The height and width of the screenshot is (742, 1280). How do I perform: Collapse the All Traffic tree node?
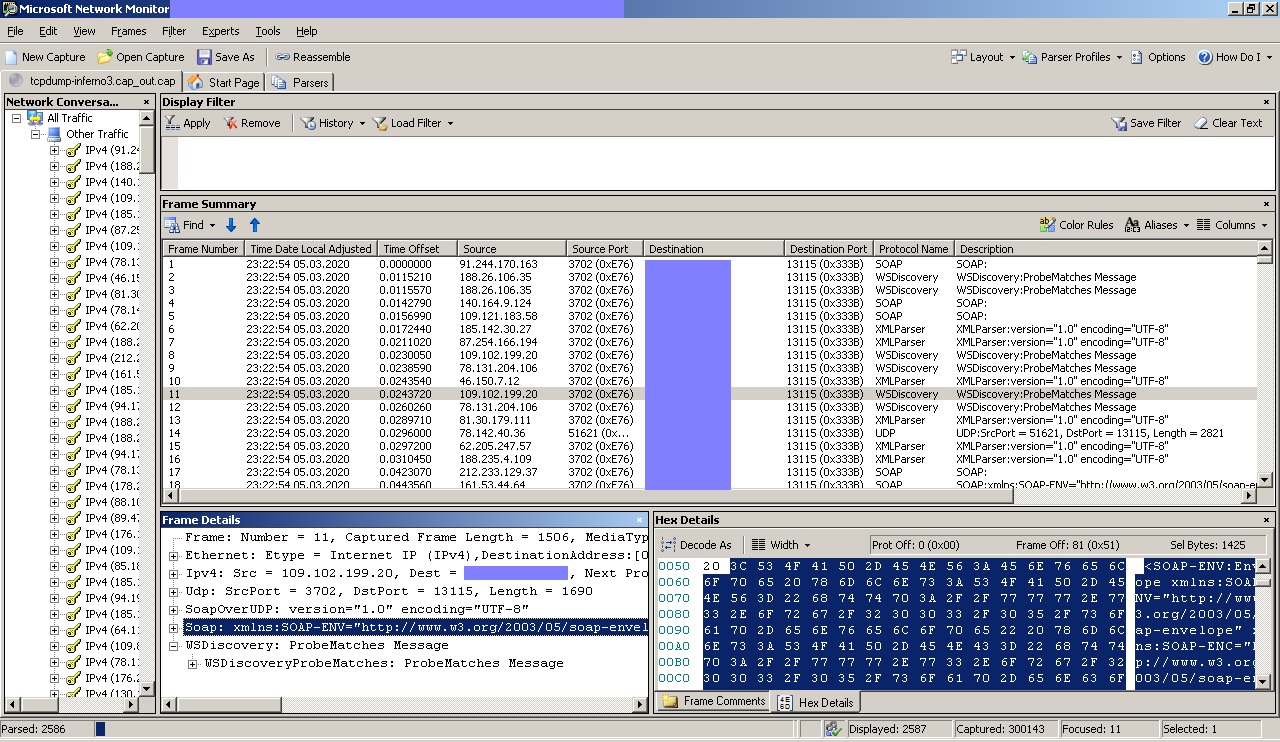pos(16,118)
